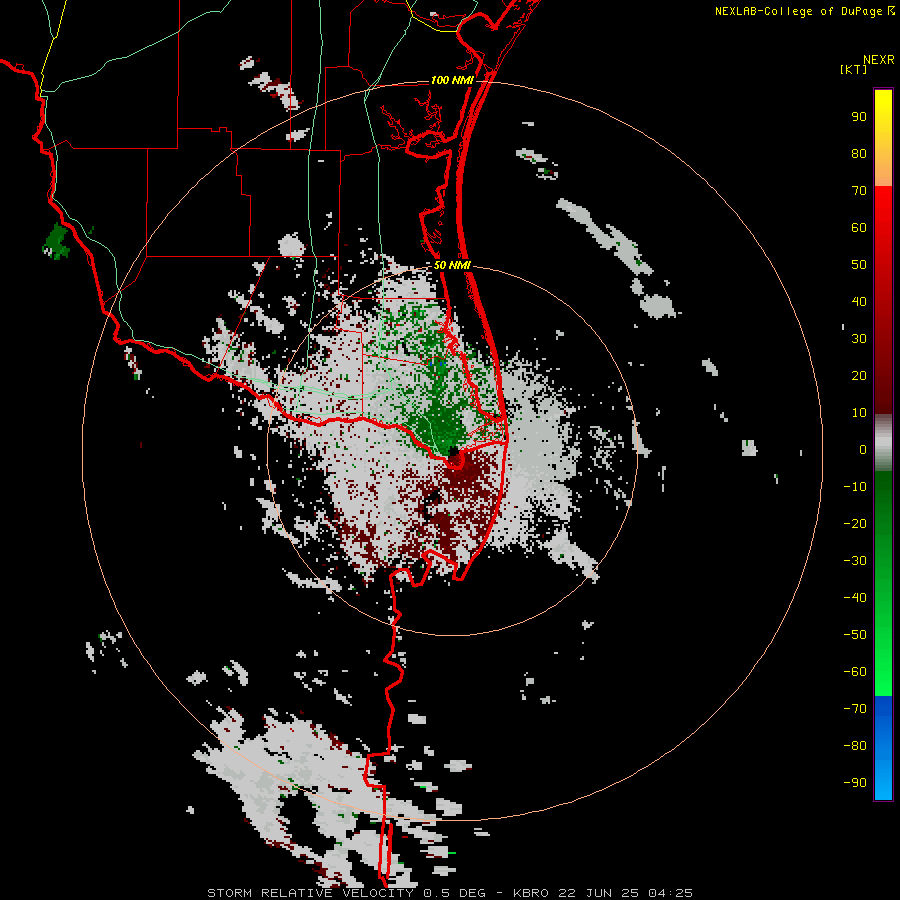The image size is (900, 900).
Task: Click the 22 JUN 25 date in the caption
Action: pos(599,893)
